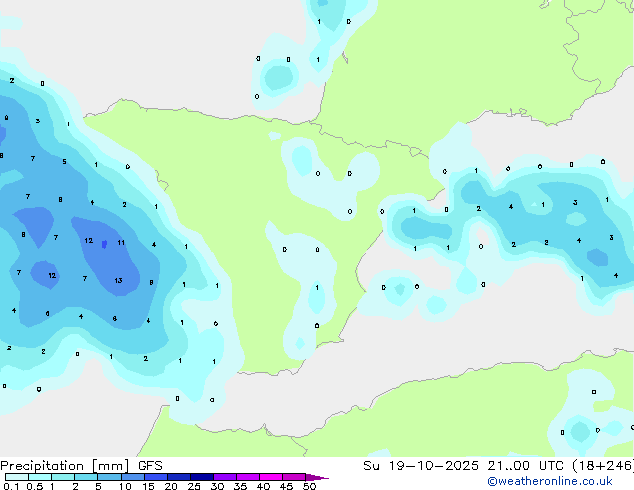Click the legend tick label '0.1'

11,486
